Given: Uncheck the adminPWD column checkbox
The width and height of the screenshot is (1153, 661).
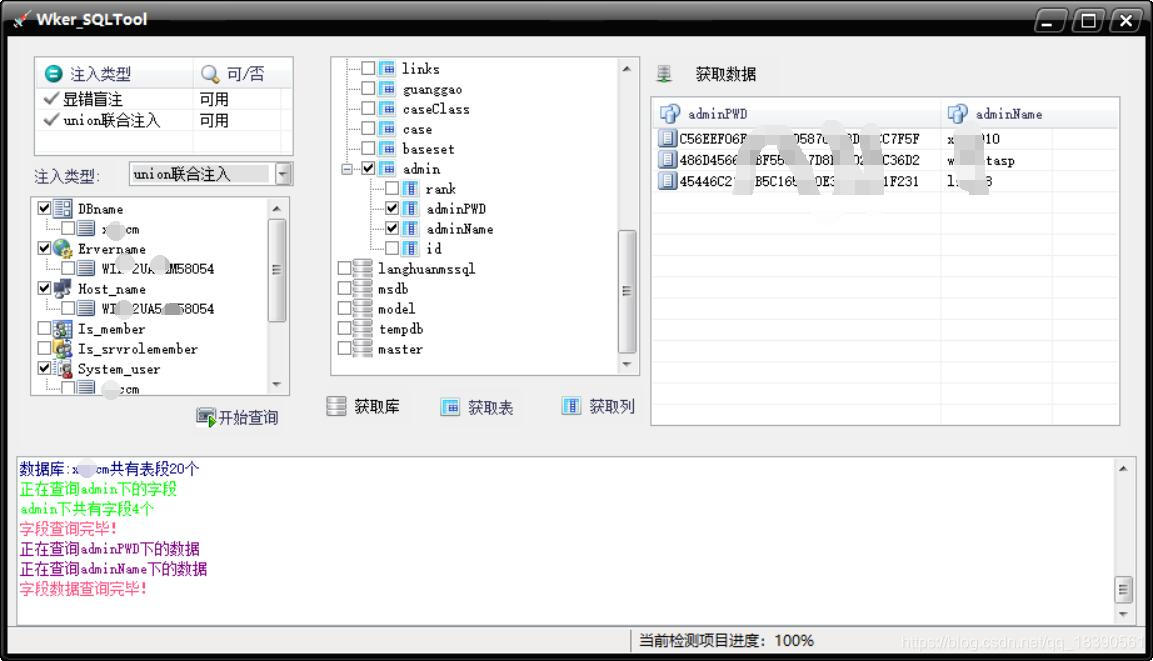Looking at the screenshot, I should click(x=392, y=208).
